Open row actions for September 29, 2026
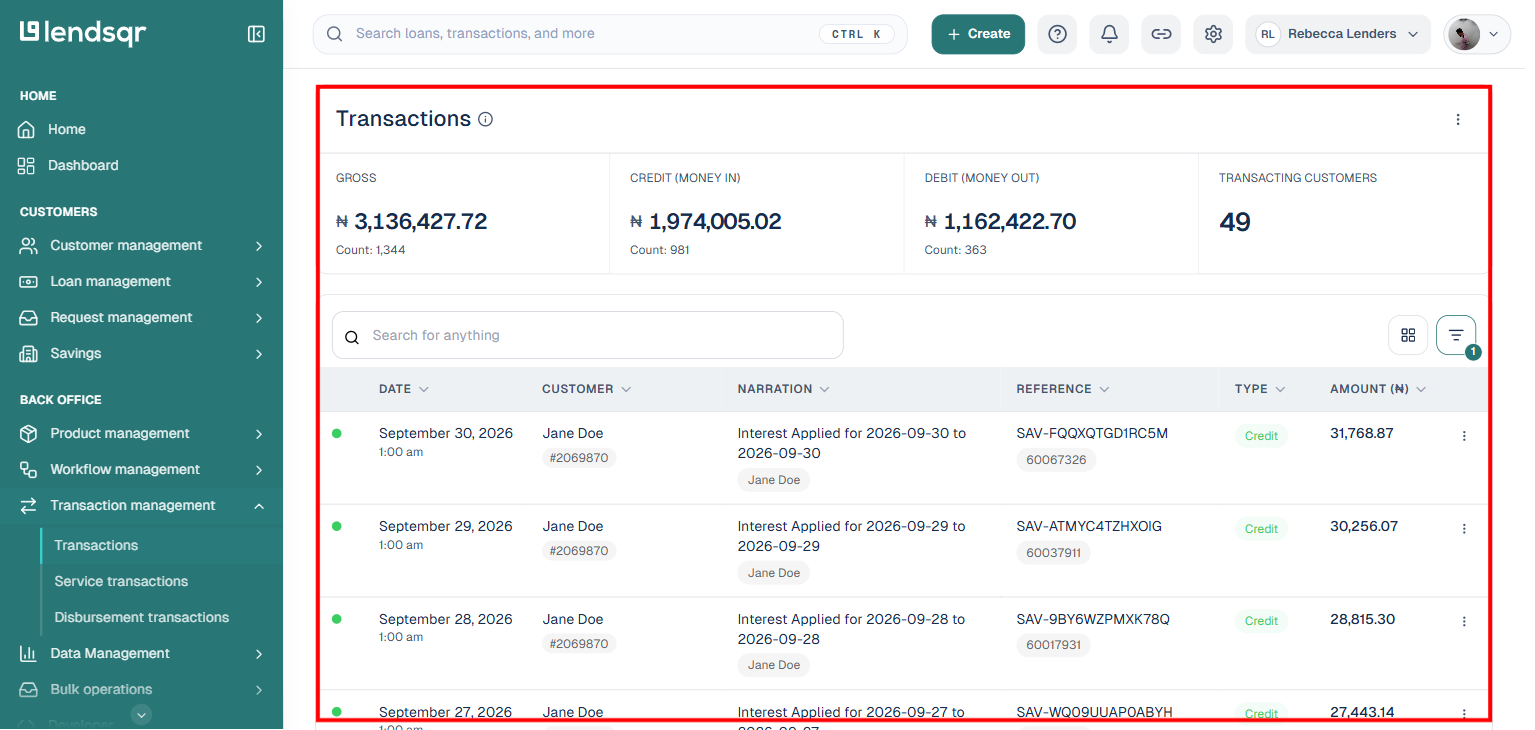 (x=1464, y=529)
